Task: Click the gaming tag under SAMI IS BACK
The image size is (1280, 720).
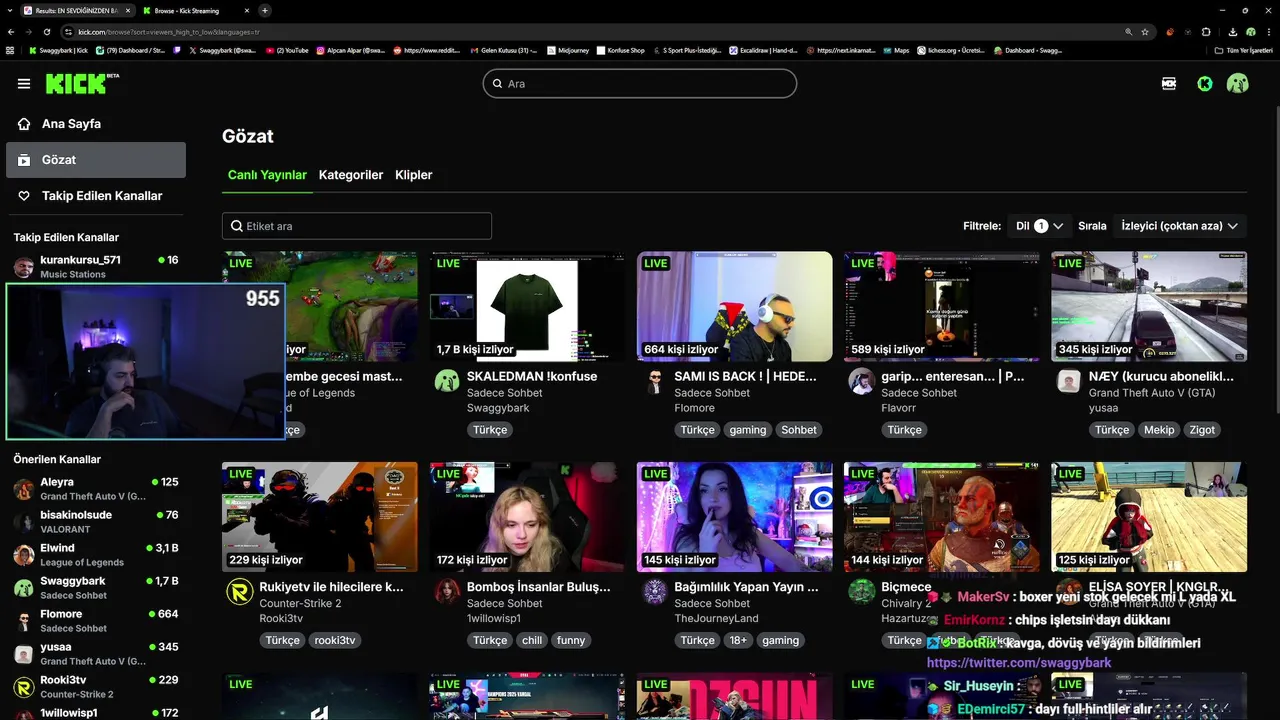Action: pyautogui.click(x=748, y=430)
